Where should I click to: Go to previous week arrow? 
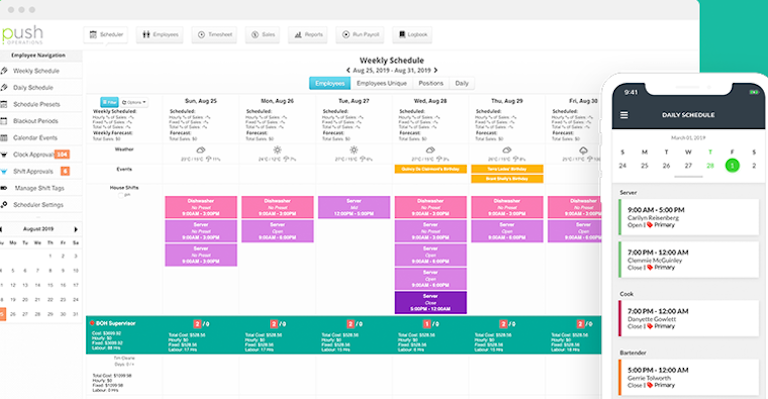[348, 70]
